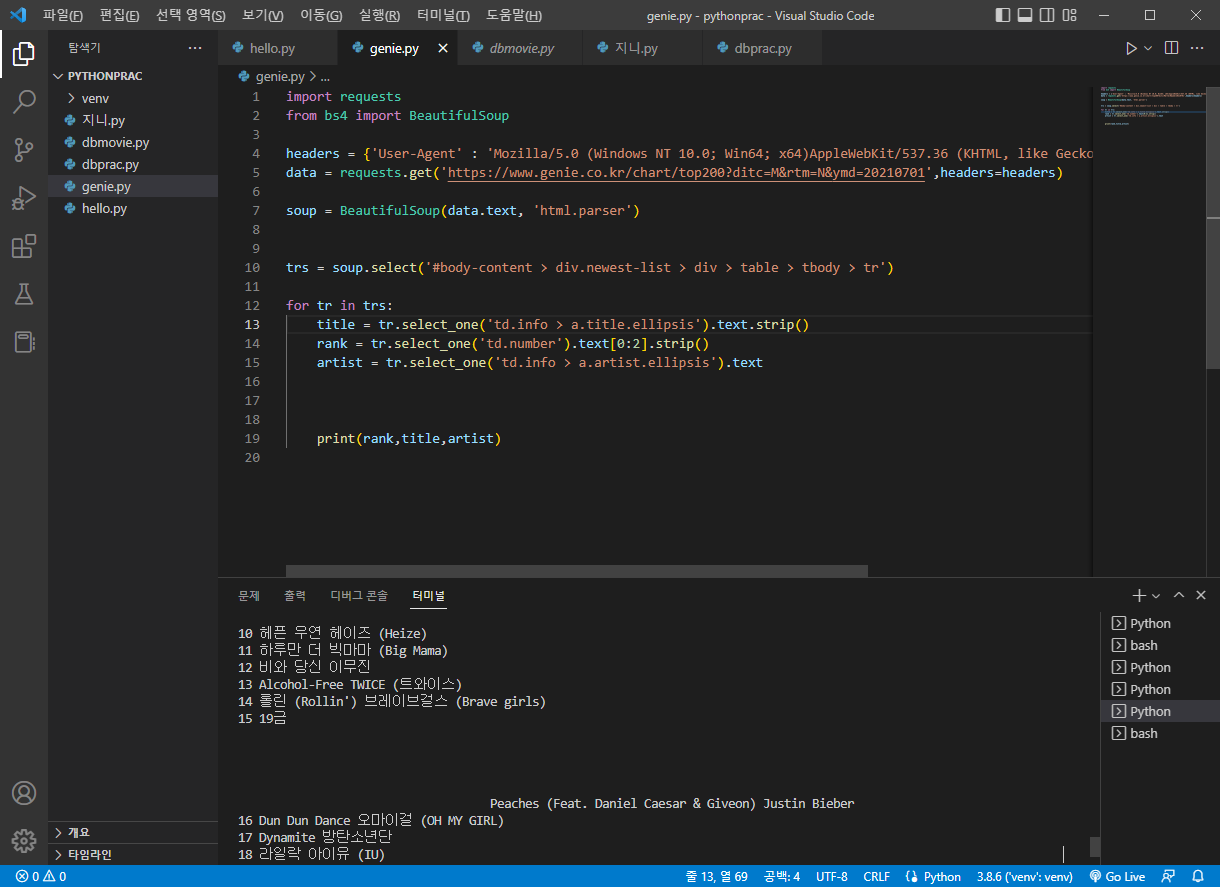Click the editor horizontal scrollbar
The height and width of the screenshot is (887, 1220).
pyautogui.click(x=577, y=571)
